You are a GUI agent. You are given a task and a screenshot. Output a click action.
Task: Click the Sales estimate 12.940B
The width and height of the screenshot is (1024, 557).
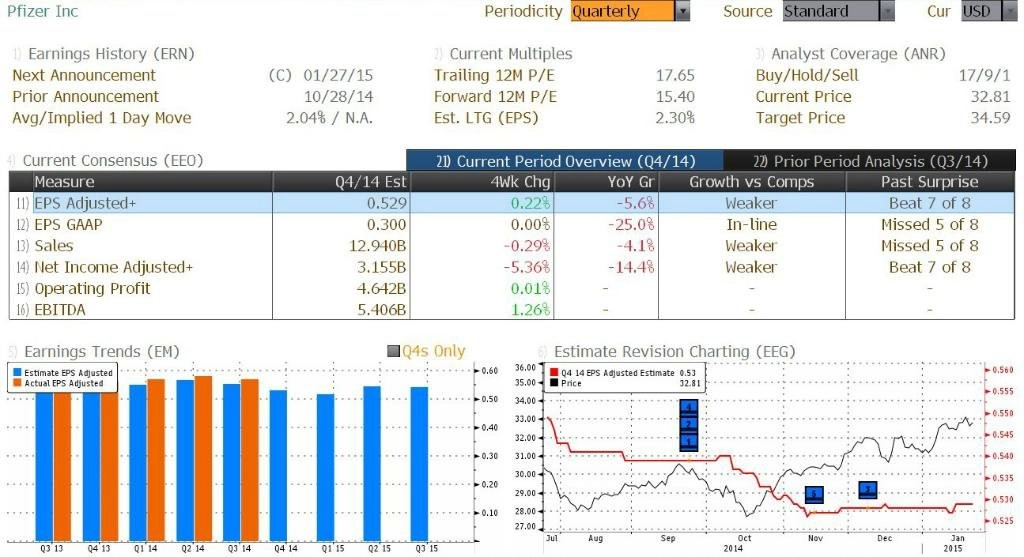pyautogui.click(x=377, y=246)
